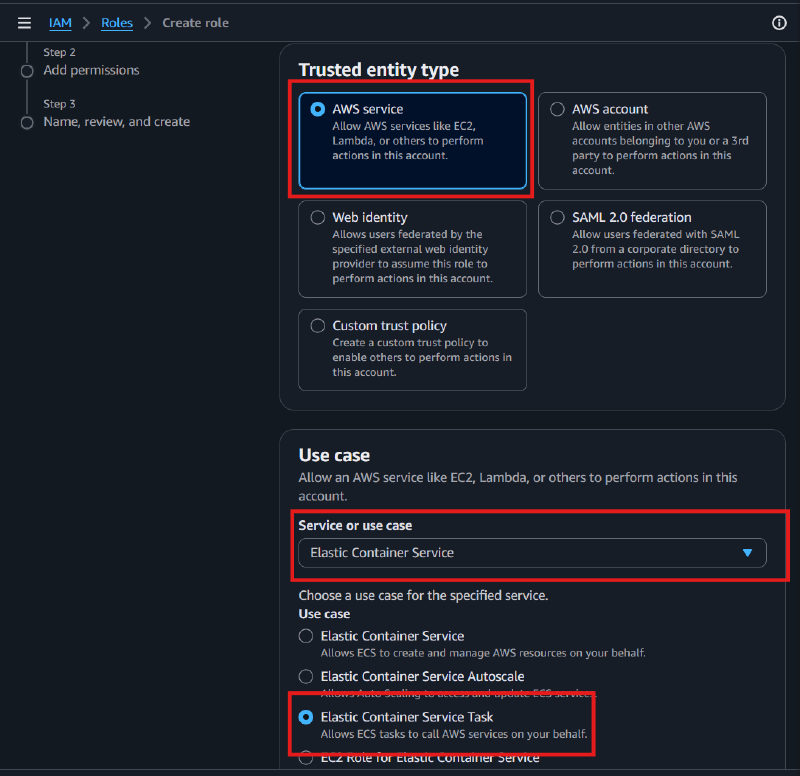The image size is (800, 776).
Task: Select AWS service trusted entity
Action: (412, 141)
